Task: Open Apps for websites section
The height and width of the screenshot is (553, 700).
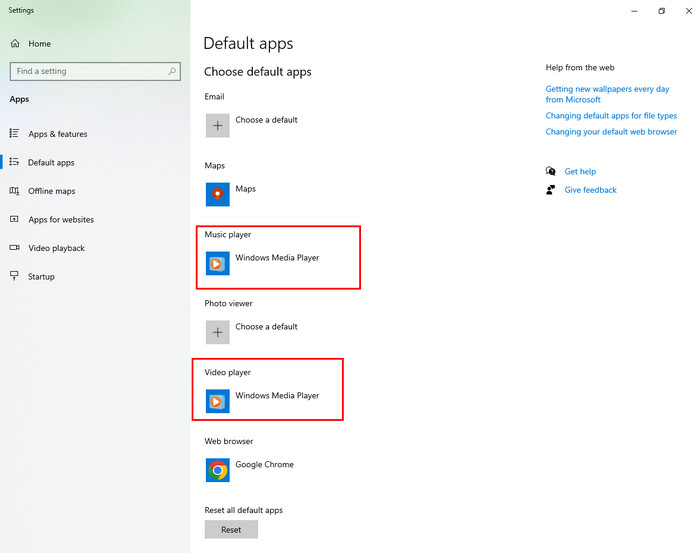Action: [x=60, y=219]
